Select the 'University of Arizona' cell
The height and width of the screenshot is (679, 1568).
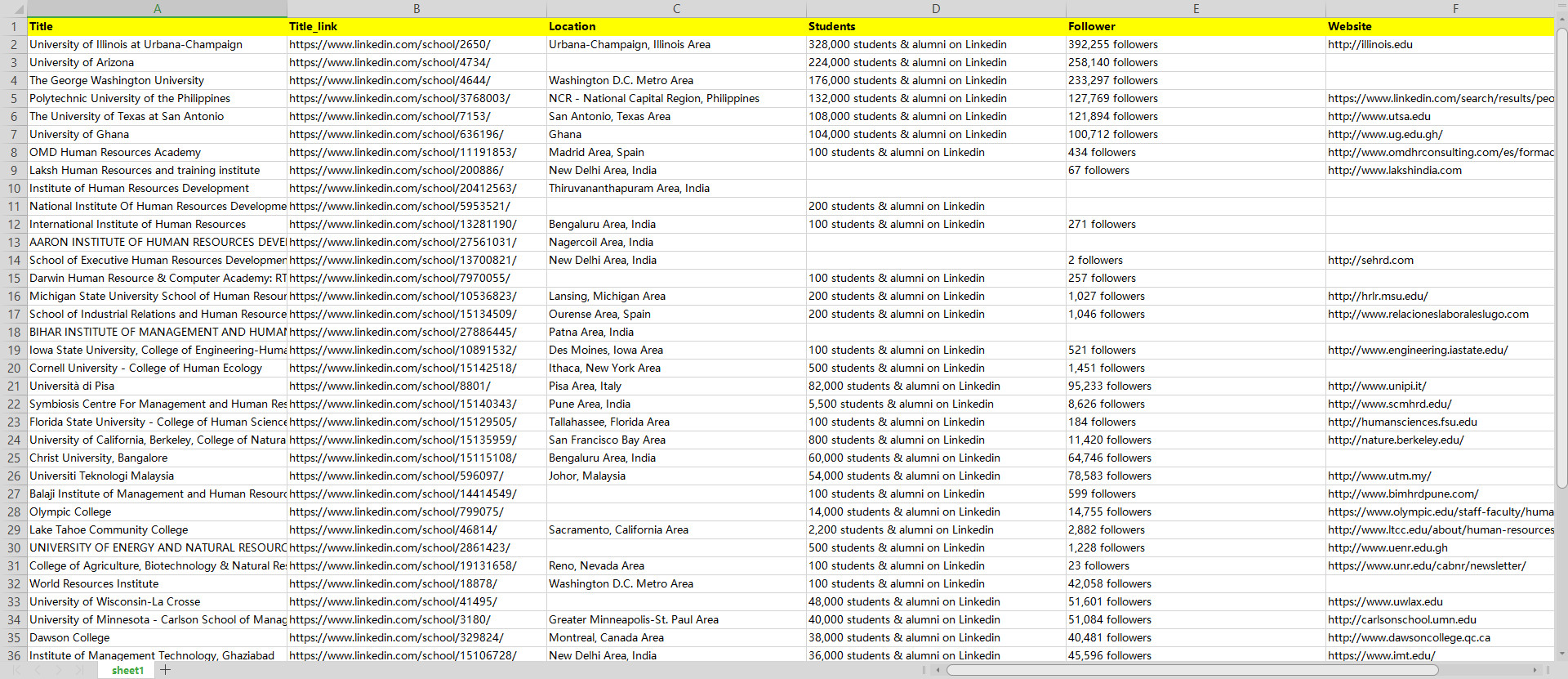[158, 63]
